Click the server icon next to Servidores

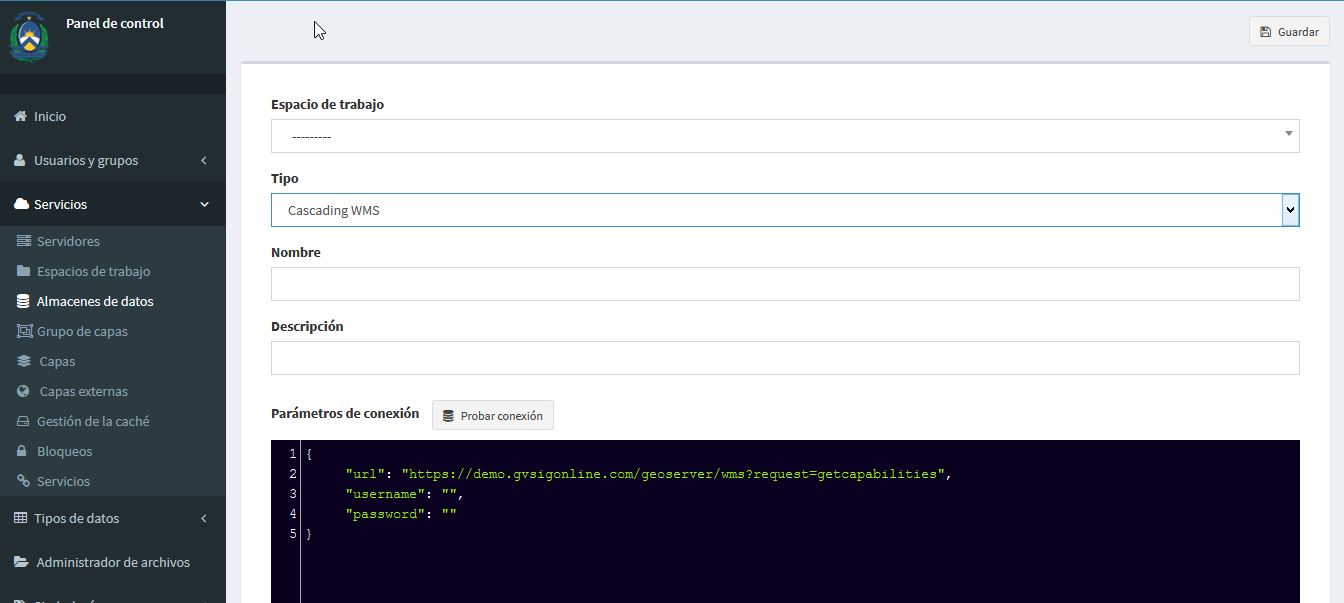[x=24, y=242]
